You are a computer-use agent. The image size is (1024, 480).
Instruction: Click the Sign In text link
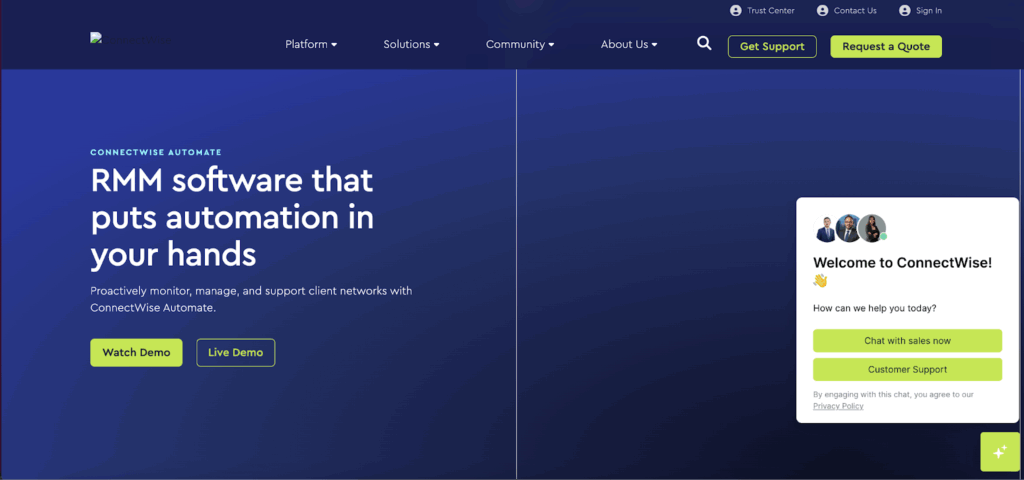tap(928, 11)
